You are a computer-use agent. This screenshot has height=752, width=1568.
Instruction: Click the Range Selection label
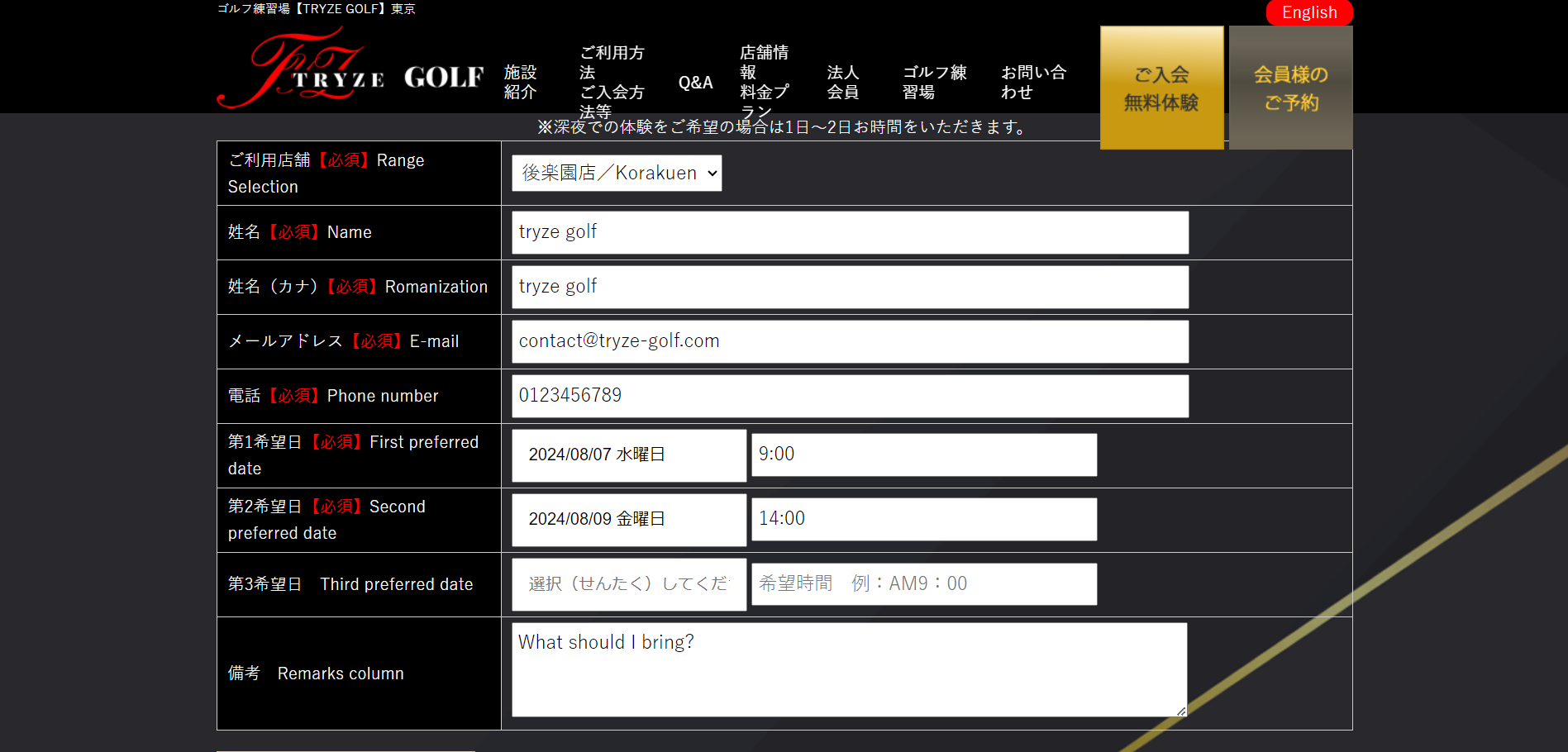326,174
